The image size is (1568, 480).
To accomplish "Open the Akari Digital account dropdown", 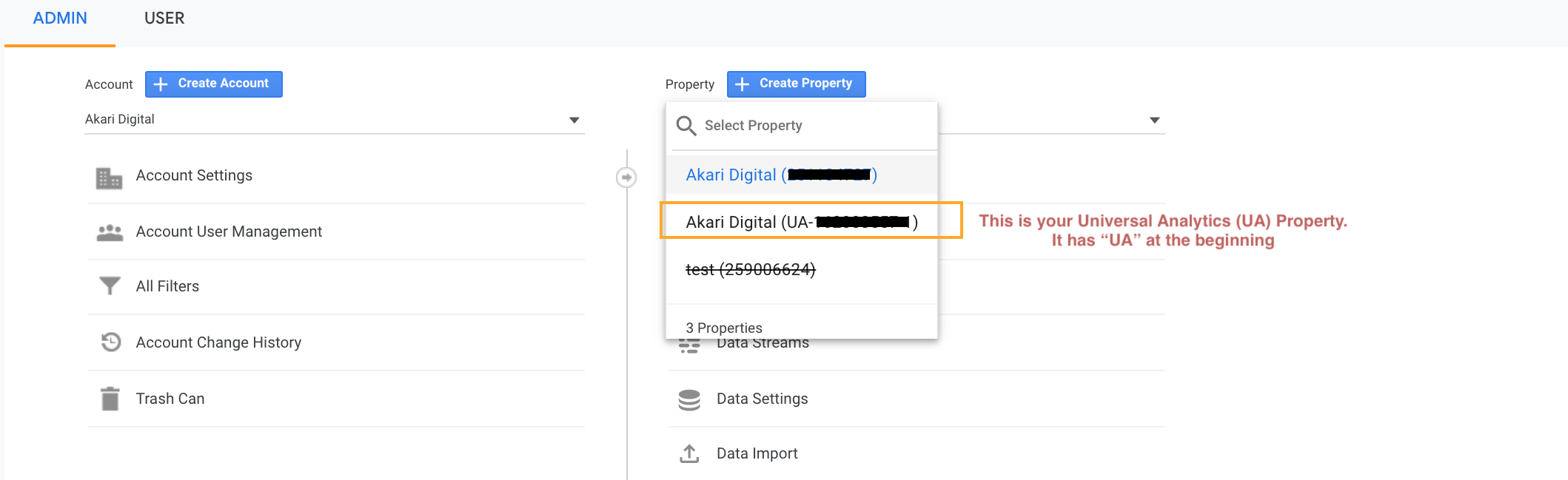I will [335, 120].
